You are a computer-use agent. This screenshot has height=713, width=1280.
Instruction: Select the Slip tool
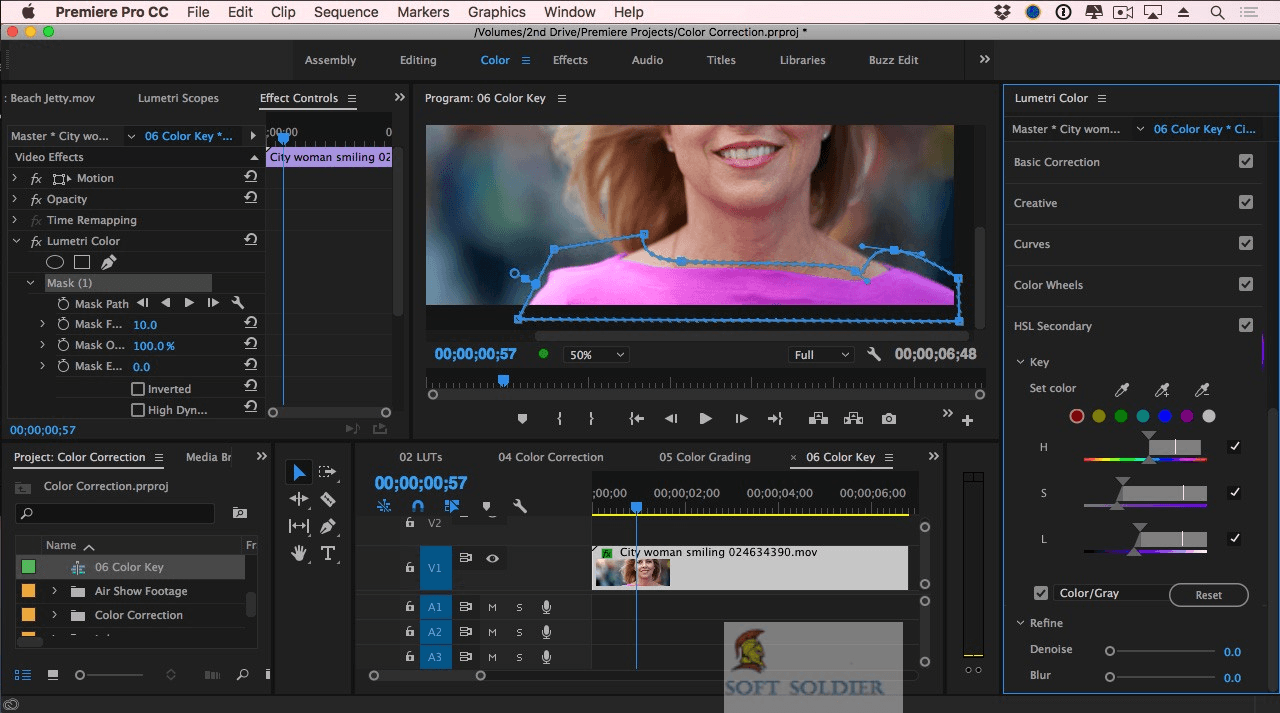(299, 526)
